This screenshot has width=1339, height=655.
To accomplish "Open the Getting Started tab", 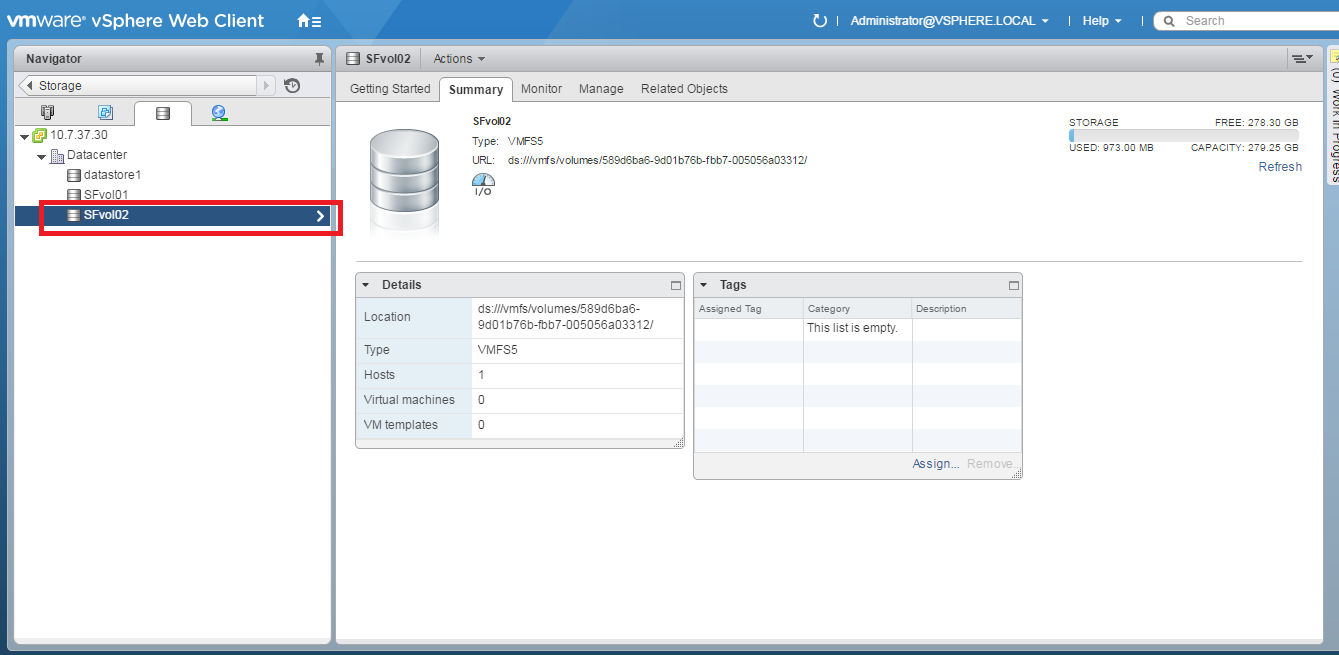I will click(390, 89).
